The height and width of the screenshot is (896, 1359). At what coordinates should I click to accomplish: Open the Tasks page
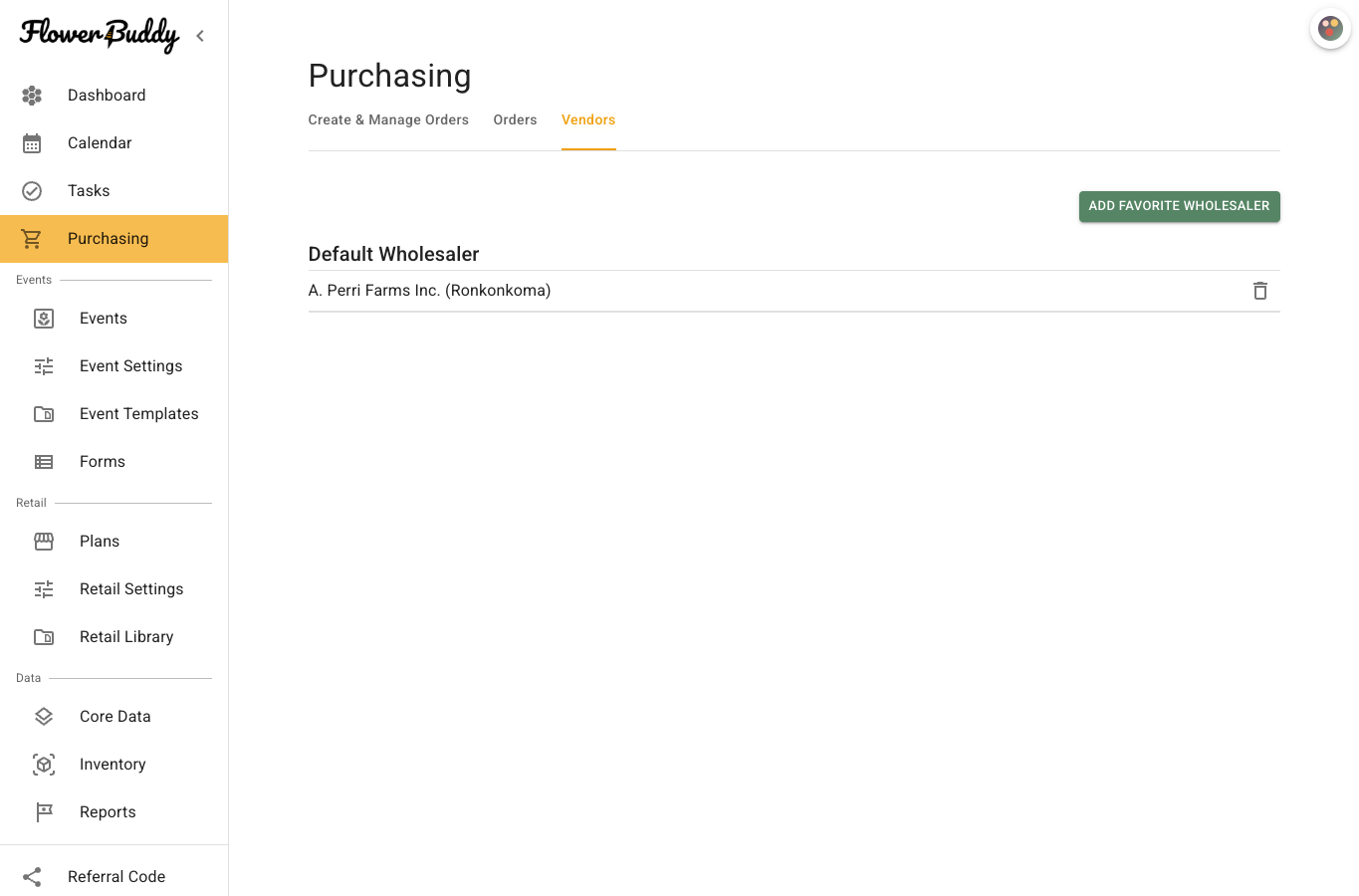113,191
